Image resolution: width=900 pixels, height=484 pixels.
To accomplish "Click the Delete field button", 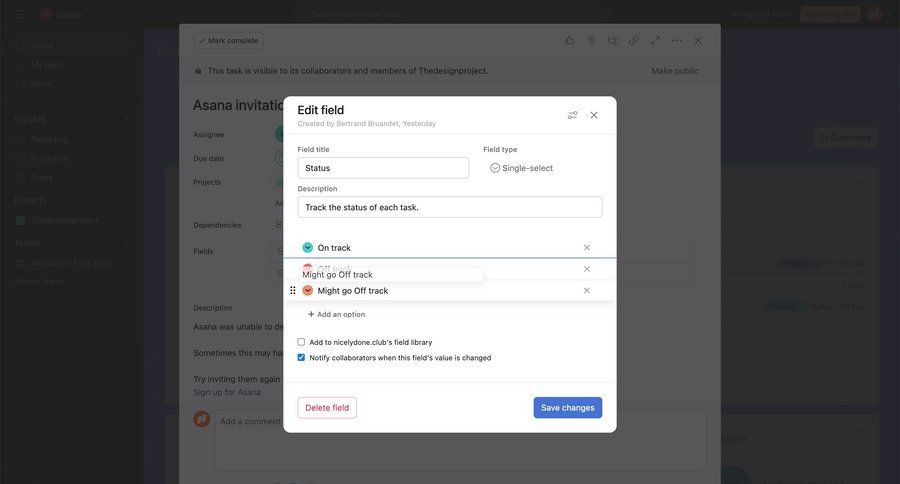I will pyautogui.click(x=327, y=408).
